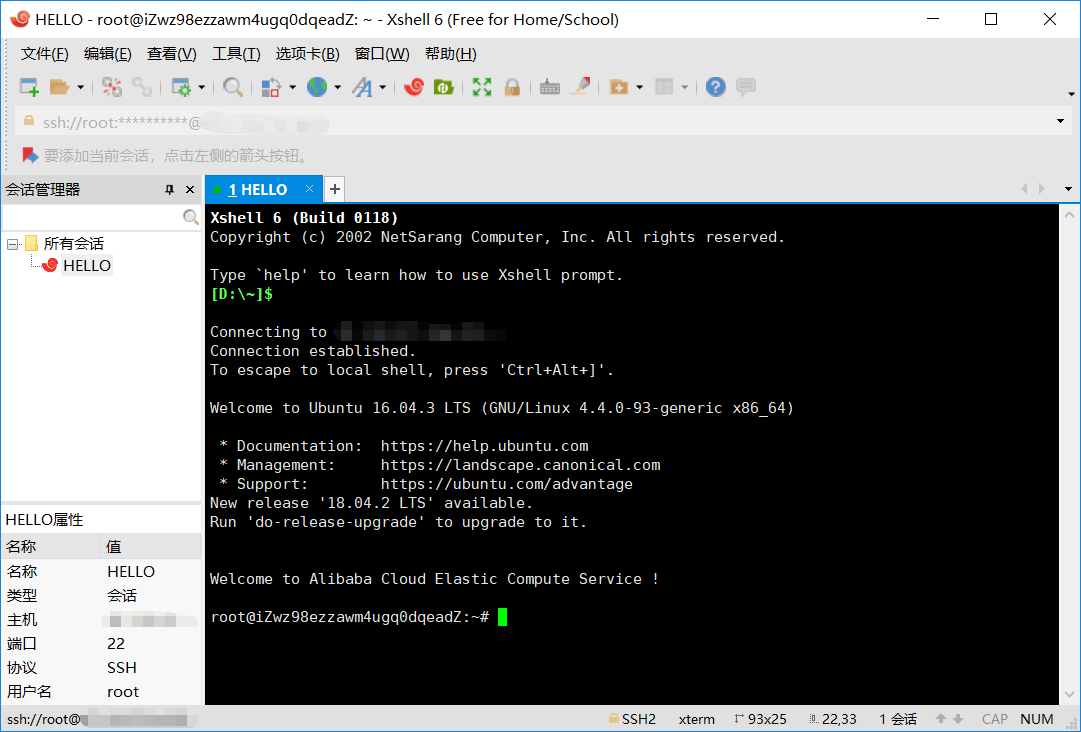Click the color scheme icon in the toolbar
1081x732 pixels.
(271, 87)
